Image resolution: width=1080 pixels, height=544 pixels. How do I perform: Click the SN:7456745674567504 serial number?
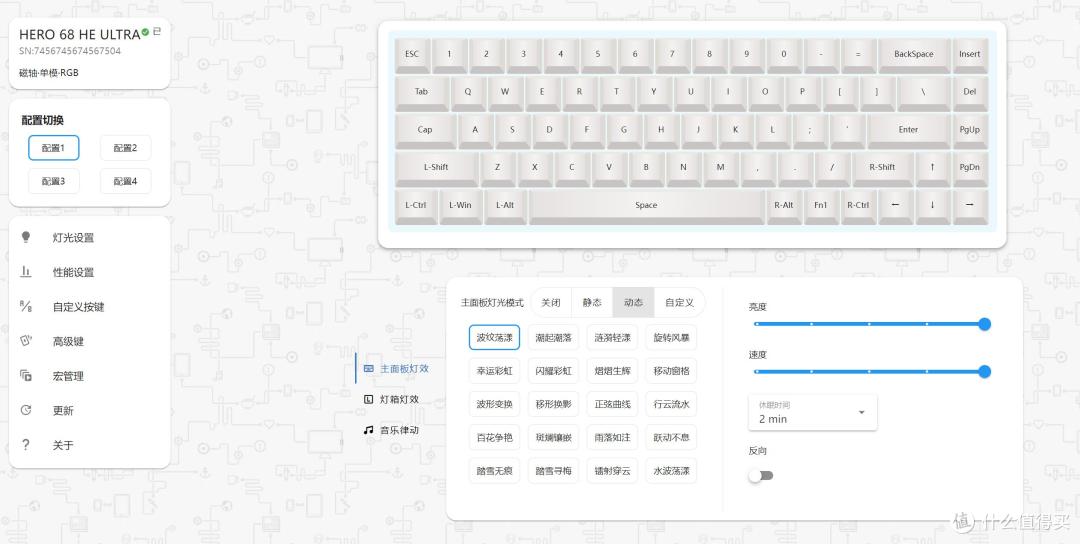coord(70,51)
